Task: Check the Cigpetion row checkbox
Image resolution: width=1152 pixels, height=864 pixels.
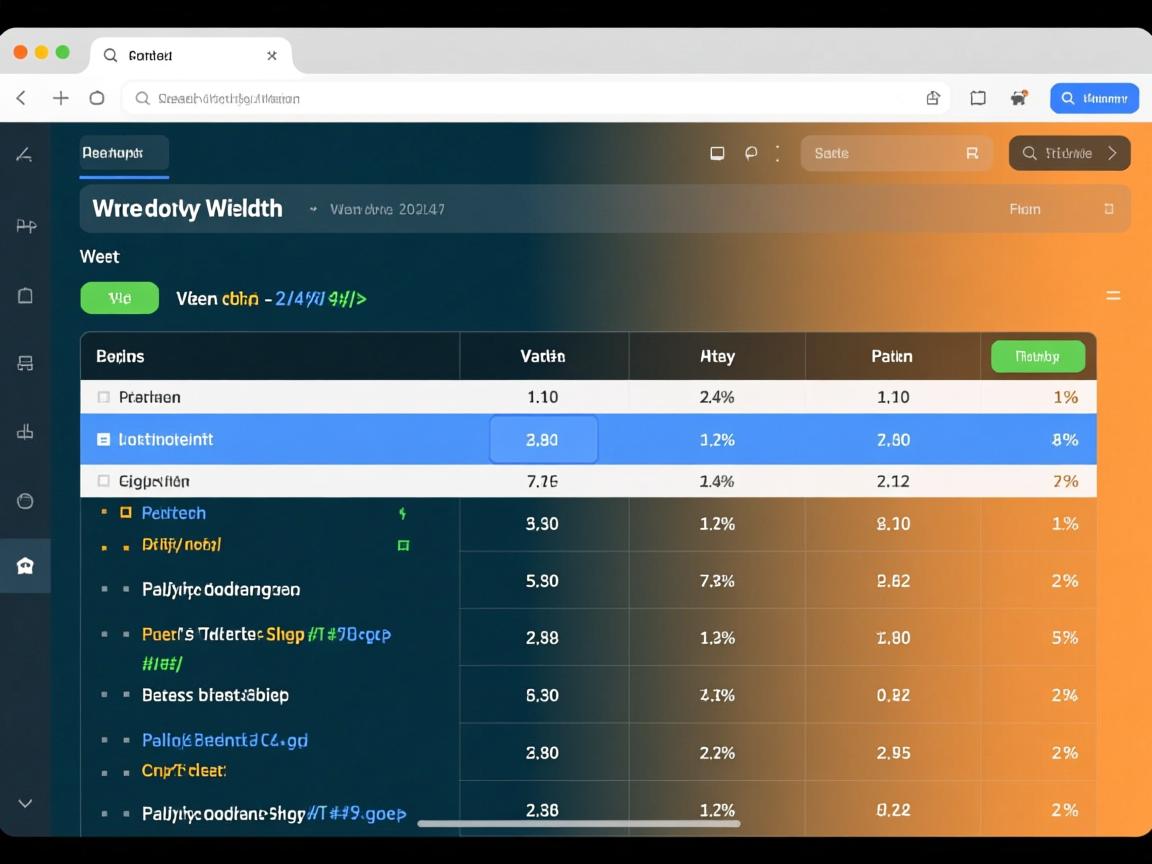Action: [x=103, y=481]
